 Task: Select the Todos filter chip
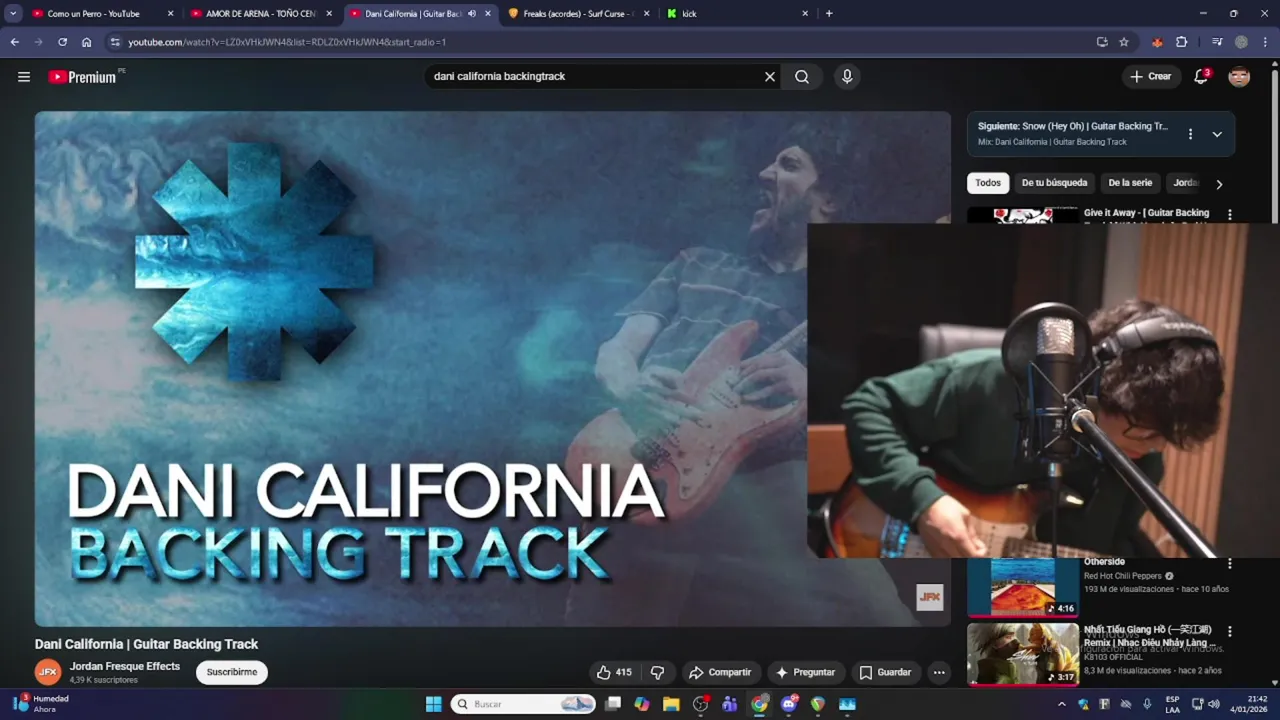[x=988, y=183]
